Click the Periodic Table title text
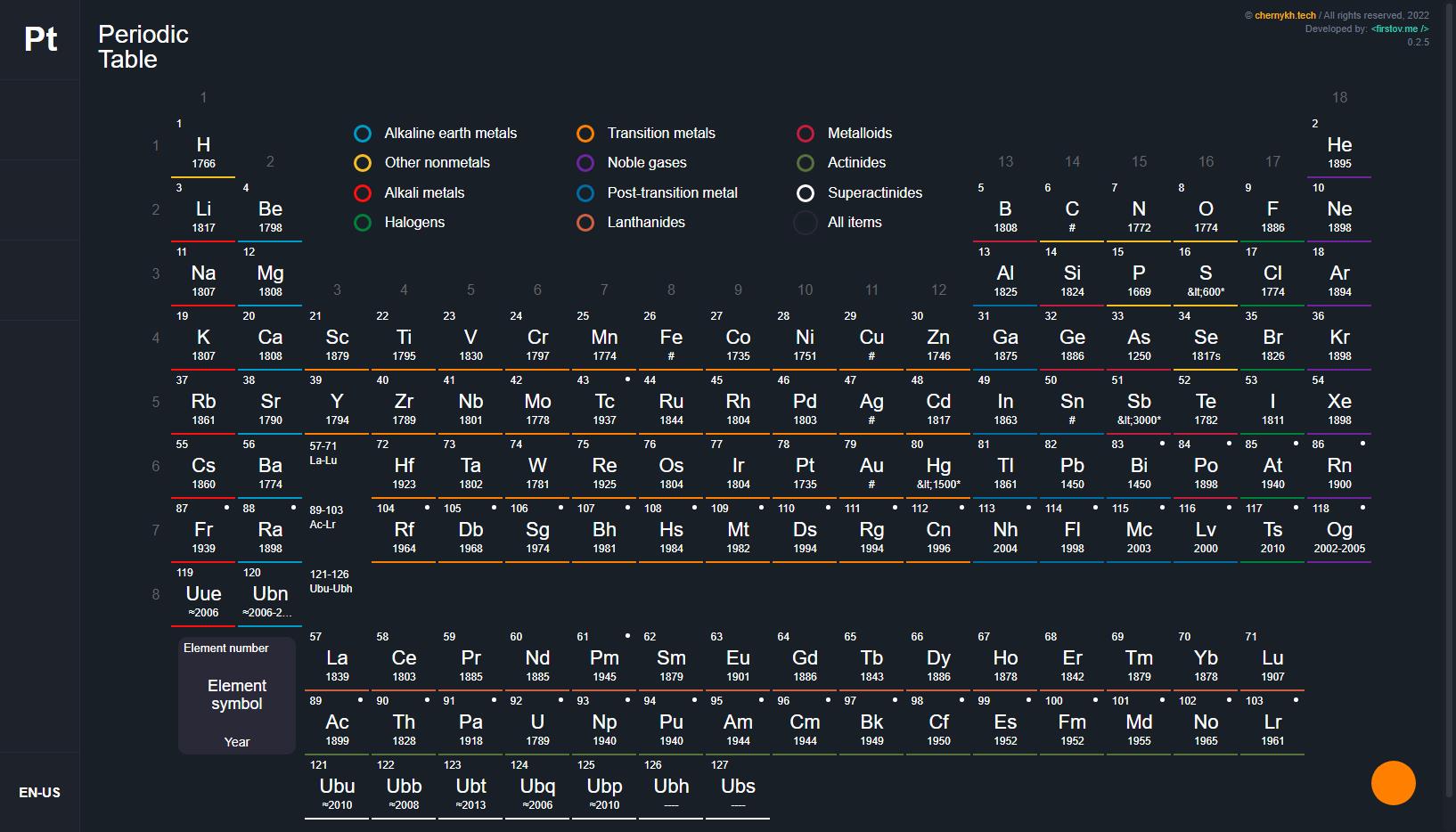 (x=143, y=47)
